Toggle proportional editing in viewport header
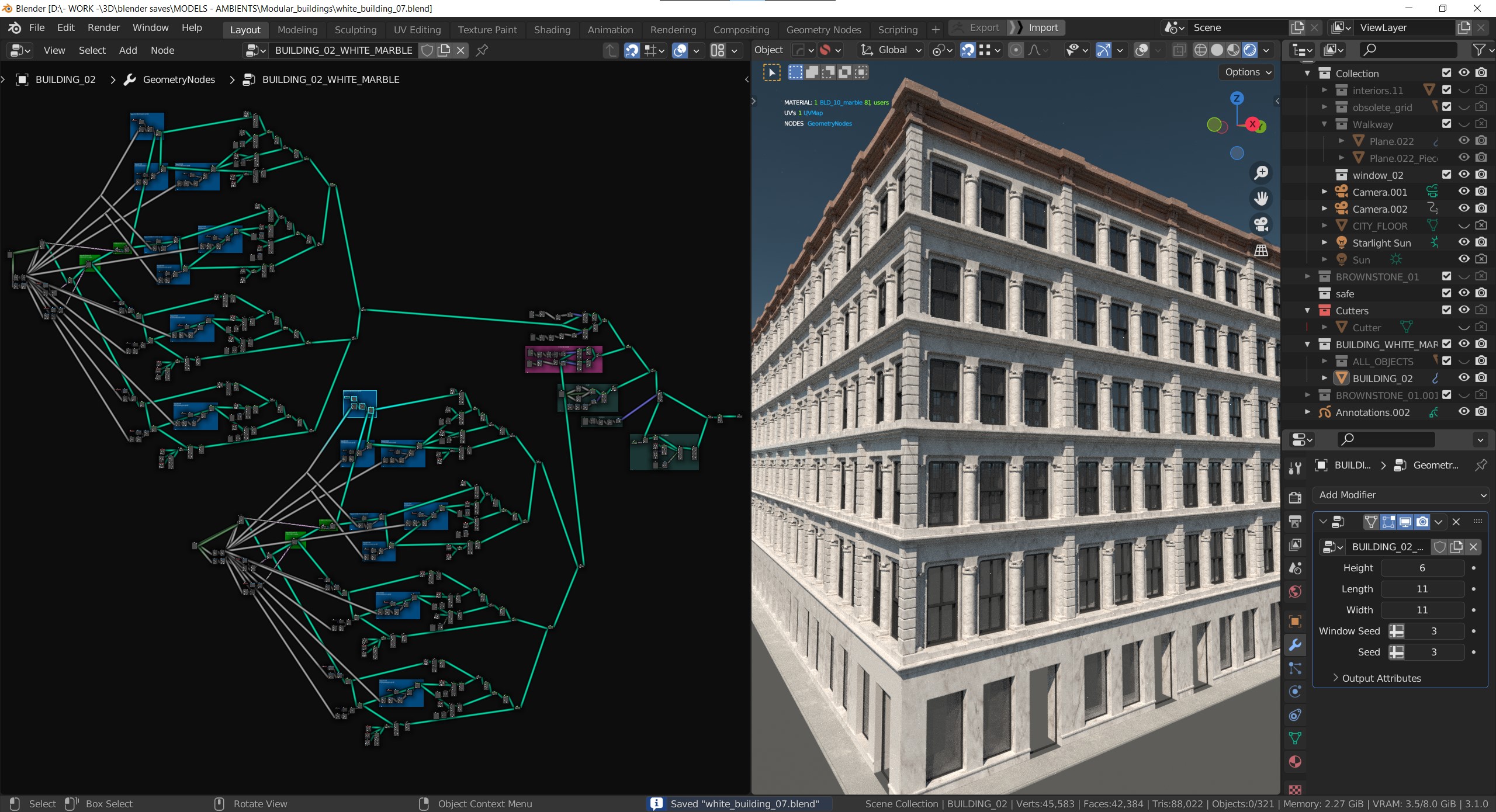Screen dimensions: 1496x812 click(x=1016, y=50)
